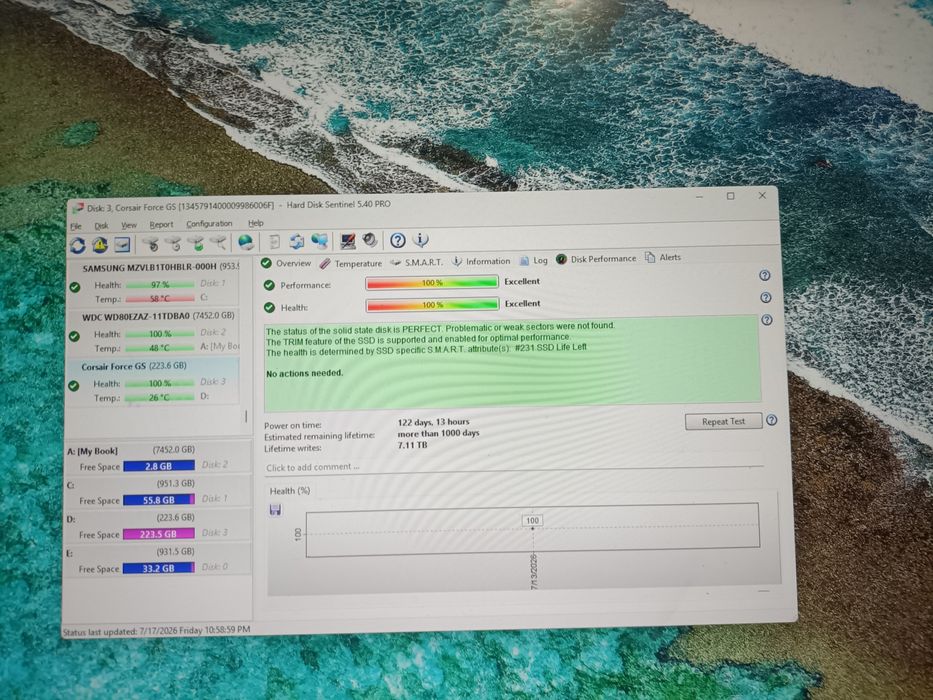Viewport: 933px width, 700px height.
Task: Open the Disk menu
Action: coord(101,226)
